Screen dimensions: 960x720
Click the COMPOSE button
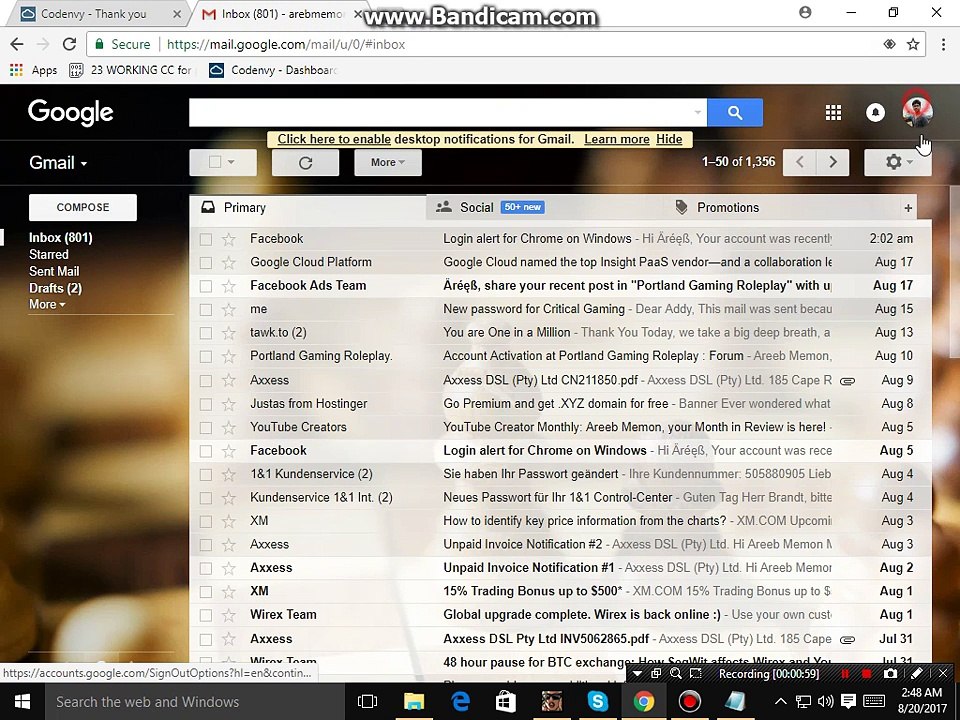[83, 208]
